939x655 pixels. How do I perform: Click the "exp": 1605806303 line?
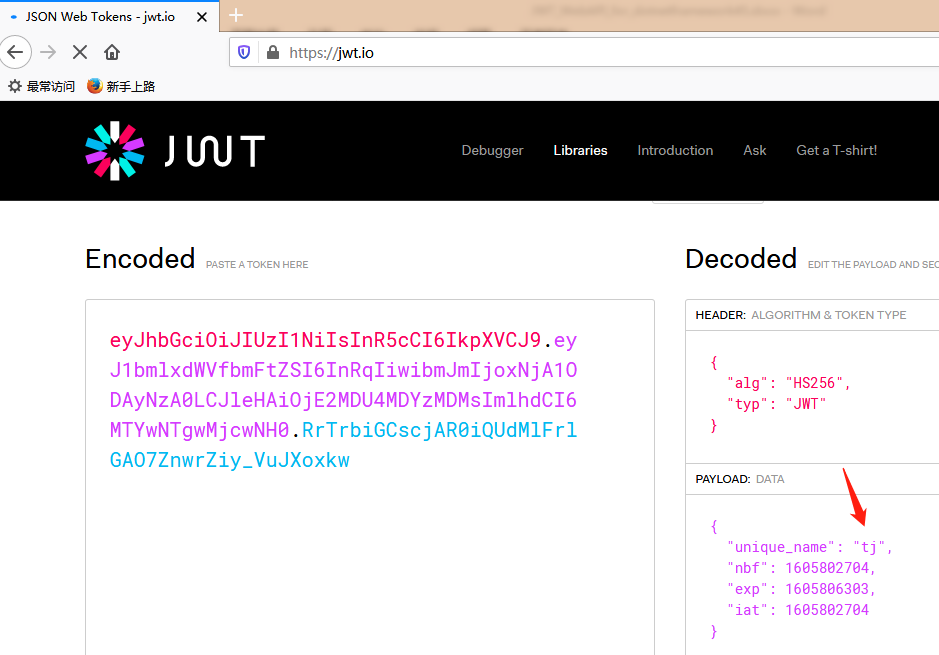[x=801, y=589]
